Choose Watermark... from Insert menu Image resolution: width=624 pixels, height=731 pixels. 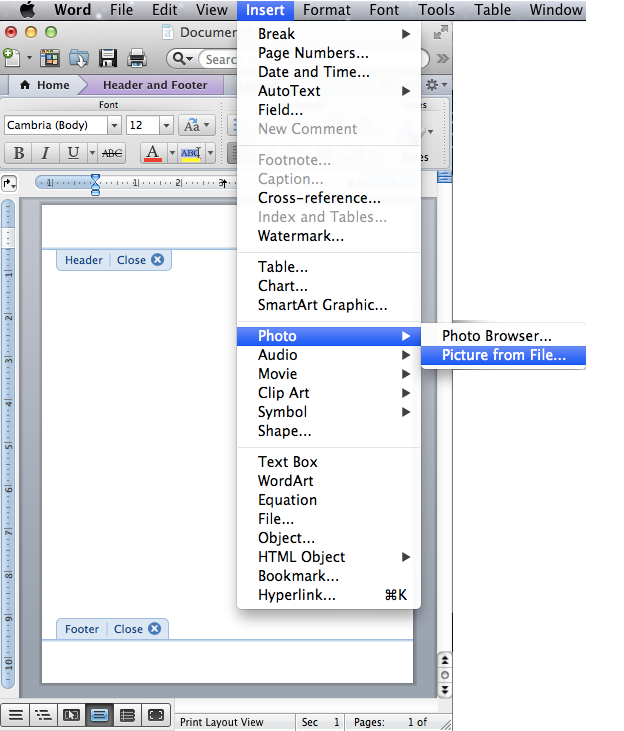[x=300, y=236]
